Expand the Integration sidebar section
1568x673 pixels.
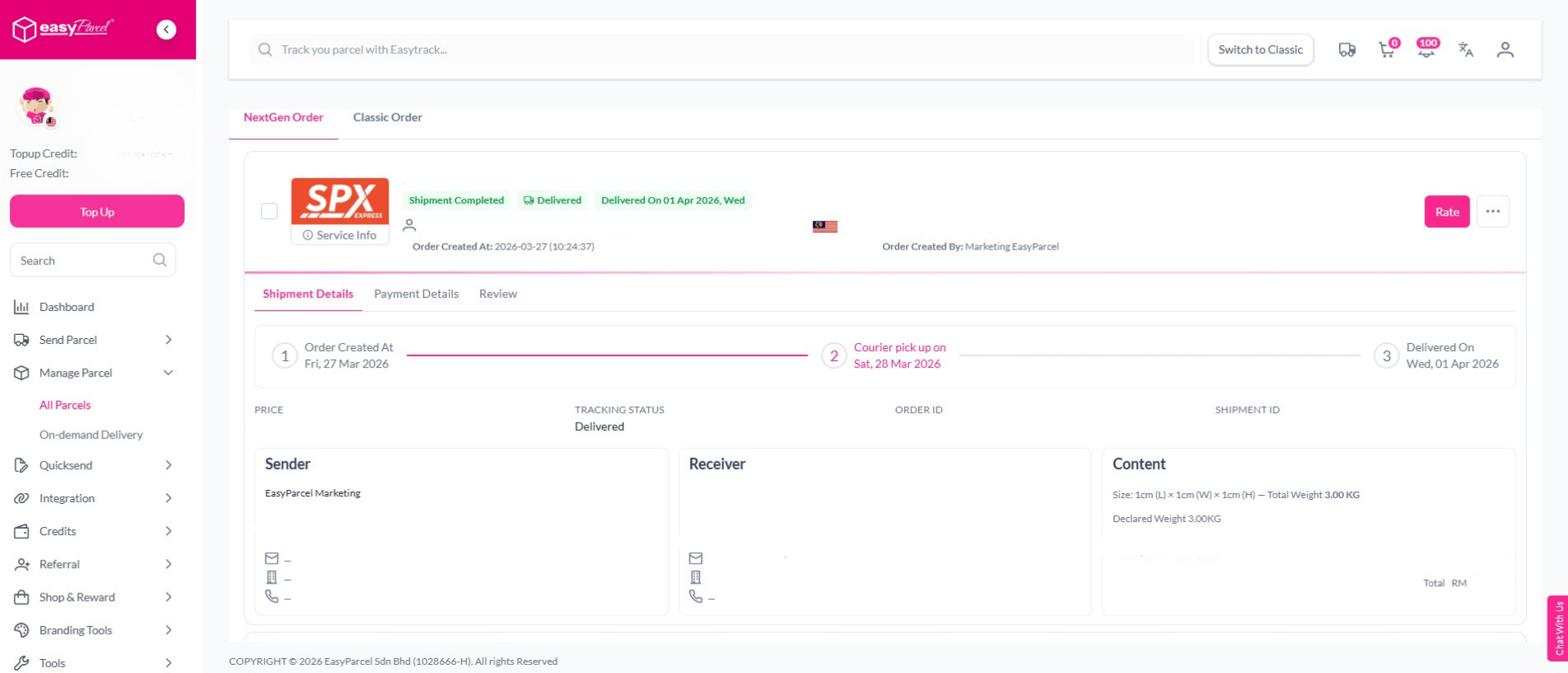tap(94, 498)
